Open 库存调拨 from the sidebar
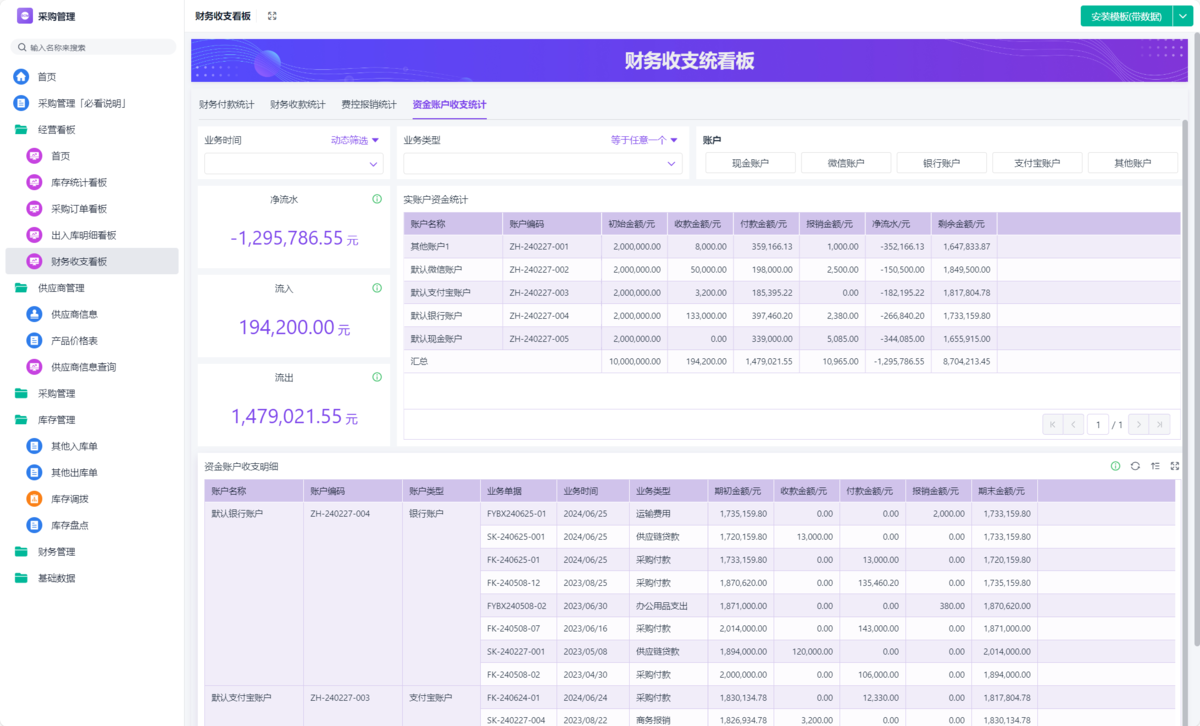 coord(70,499)
